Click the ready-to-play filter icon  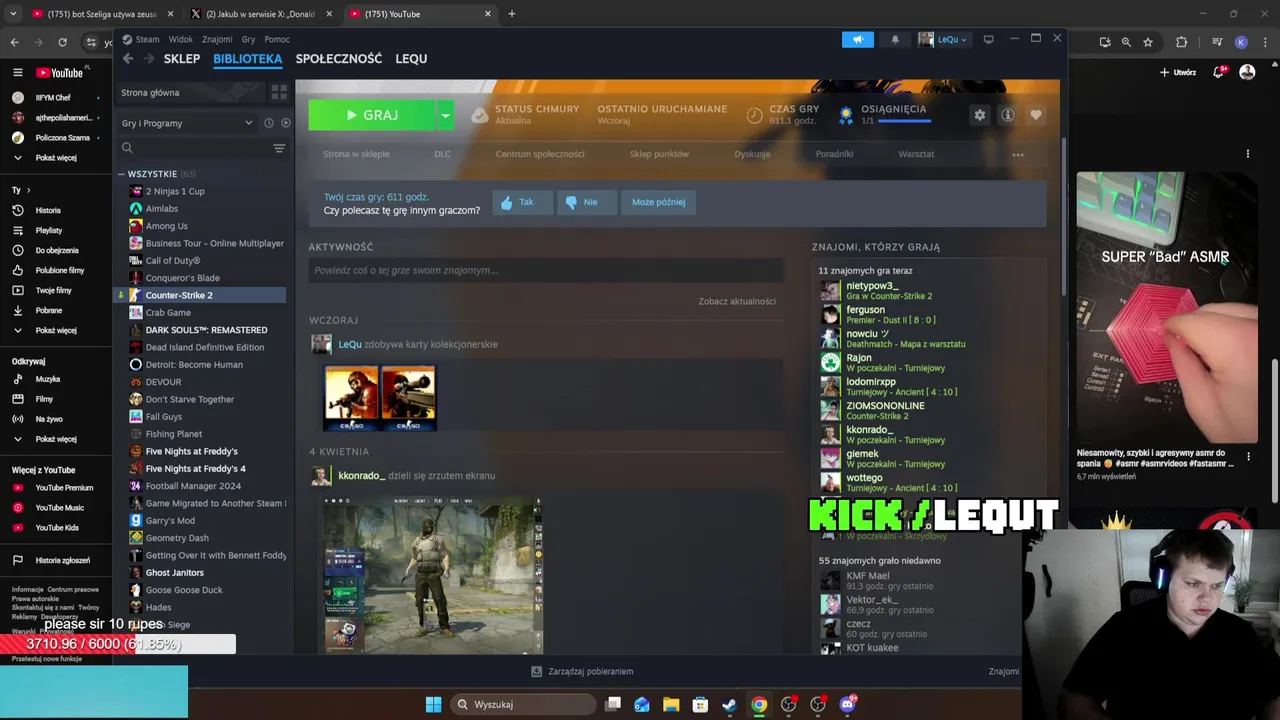click(285, 123)
